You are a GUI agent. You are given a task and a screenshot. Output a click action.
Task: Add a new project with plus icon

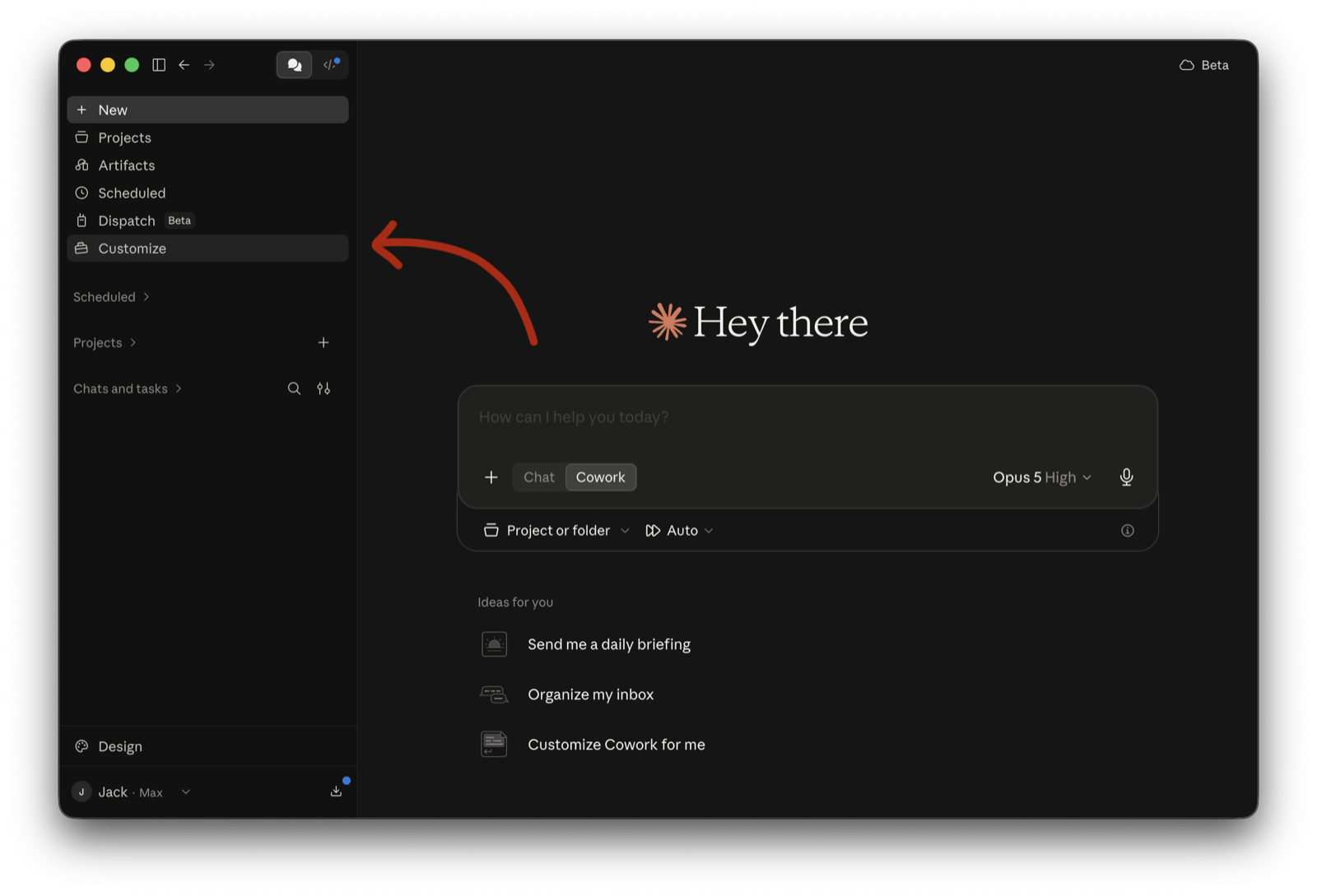[x=323, y=343]
